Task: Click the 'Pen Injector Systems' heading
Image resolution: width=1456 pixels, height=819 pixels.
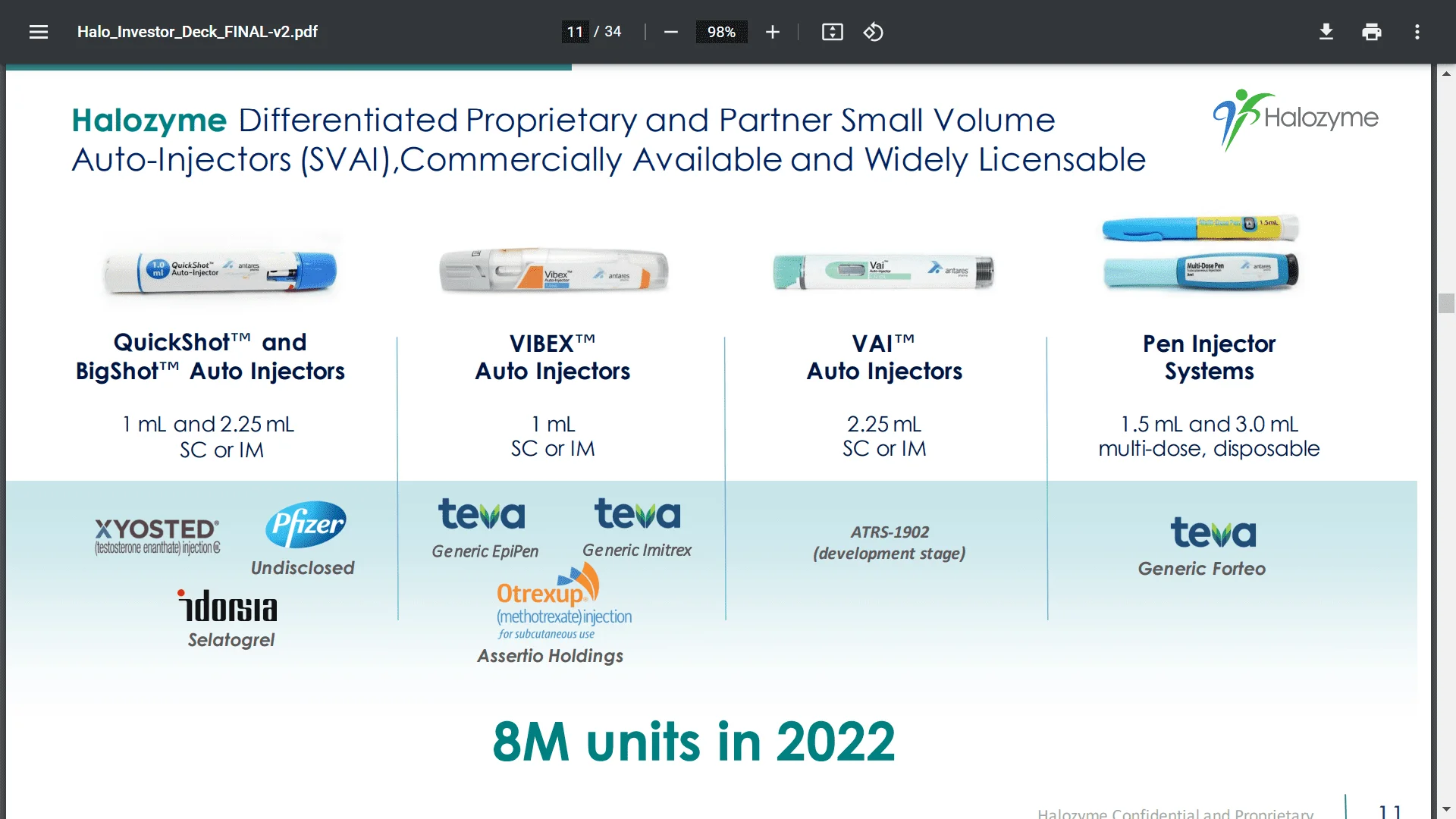Action: click(x=1209, y=357)
